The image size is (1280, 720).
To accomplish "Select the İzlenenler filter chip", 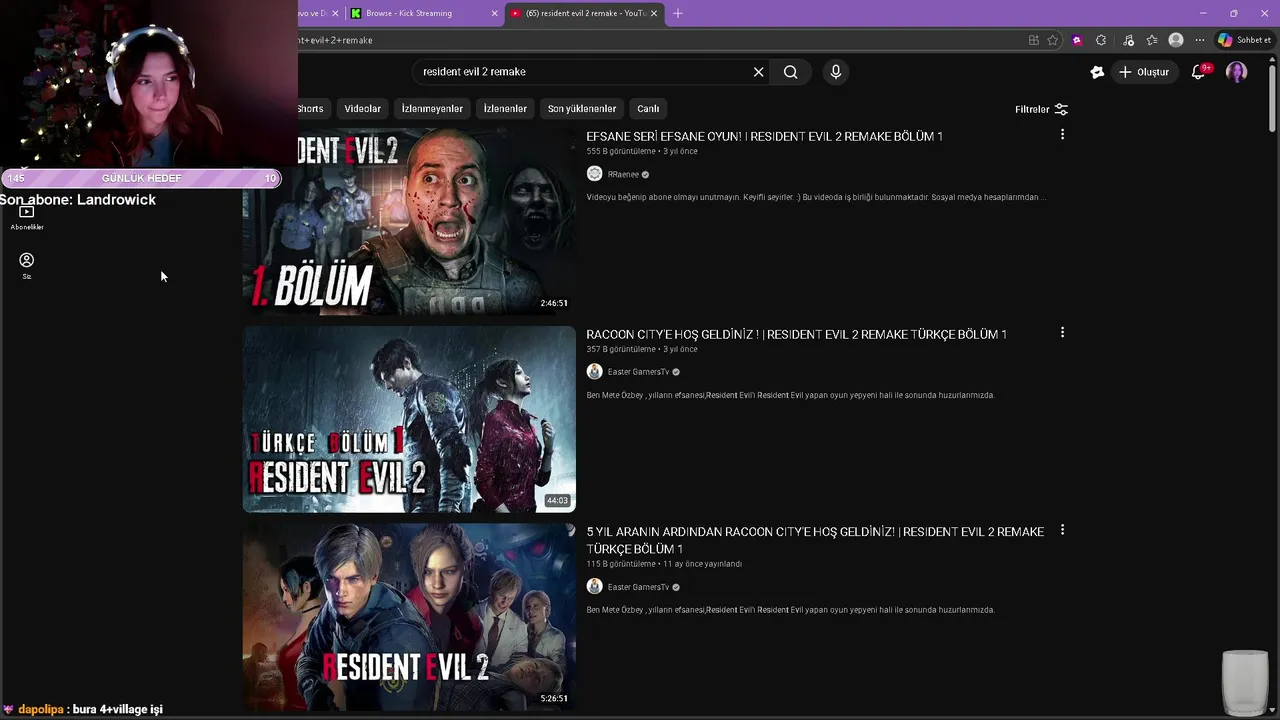I will tap(505, 109).
